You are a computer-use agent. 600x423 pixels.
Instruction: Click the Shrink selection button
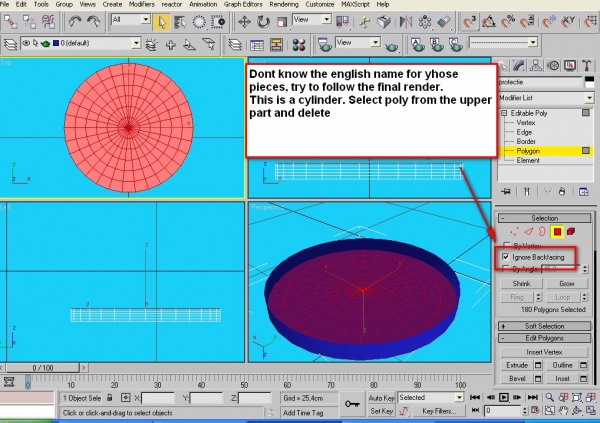[521, 284]
